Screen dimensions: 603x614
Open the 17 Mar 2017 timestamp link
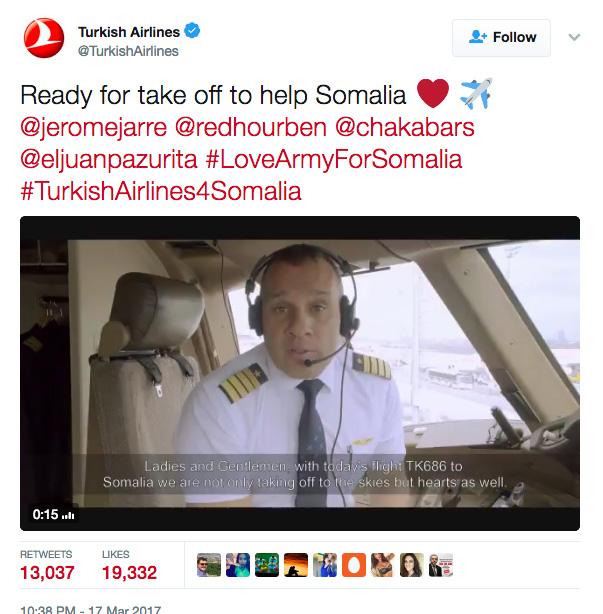(x=91, y=609)
